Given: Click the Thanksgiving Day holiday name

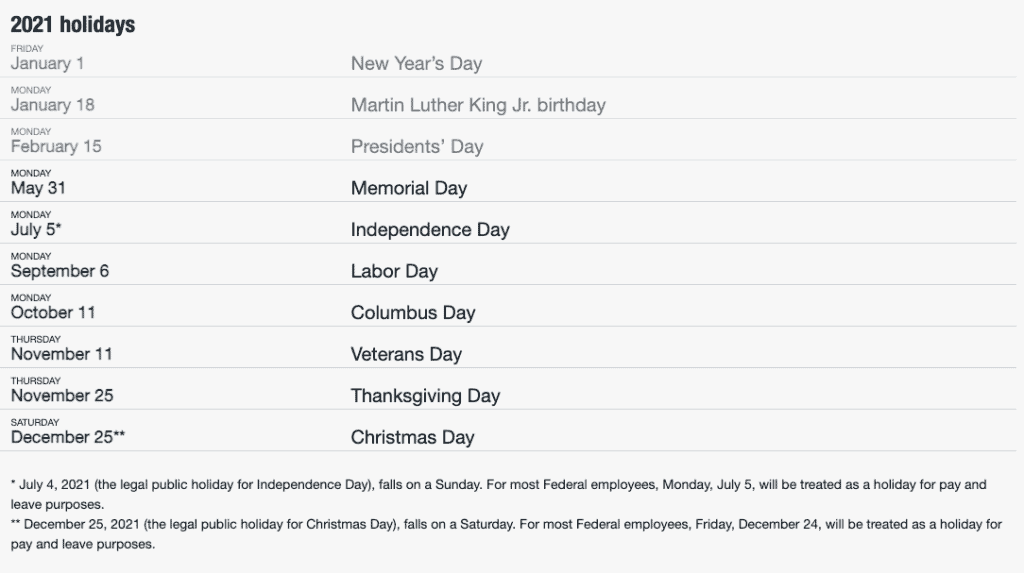Looking at the screenshot, I should [425, 396].
